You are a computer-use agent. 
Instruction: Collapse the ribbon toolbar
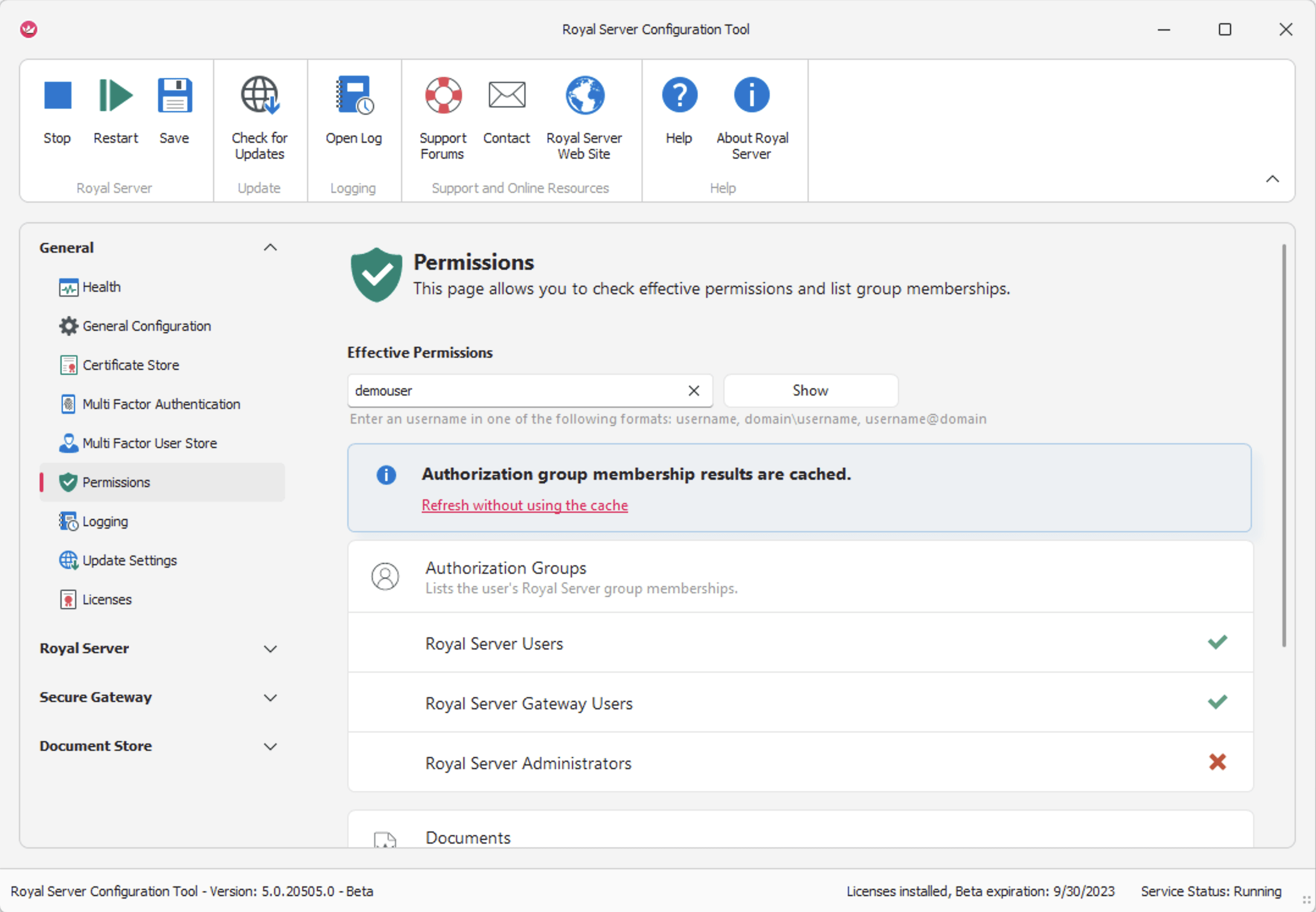point(1272,179)
